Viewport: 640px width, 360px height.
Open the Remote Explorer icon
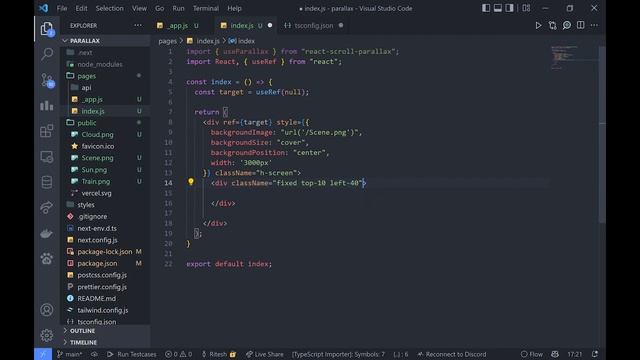pos(47,157)
